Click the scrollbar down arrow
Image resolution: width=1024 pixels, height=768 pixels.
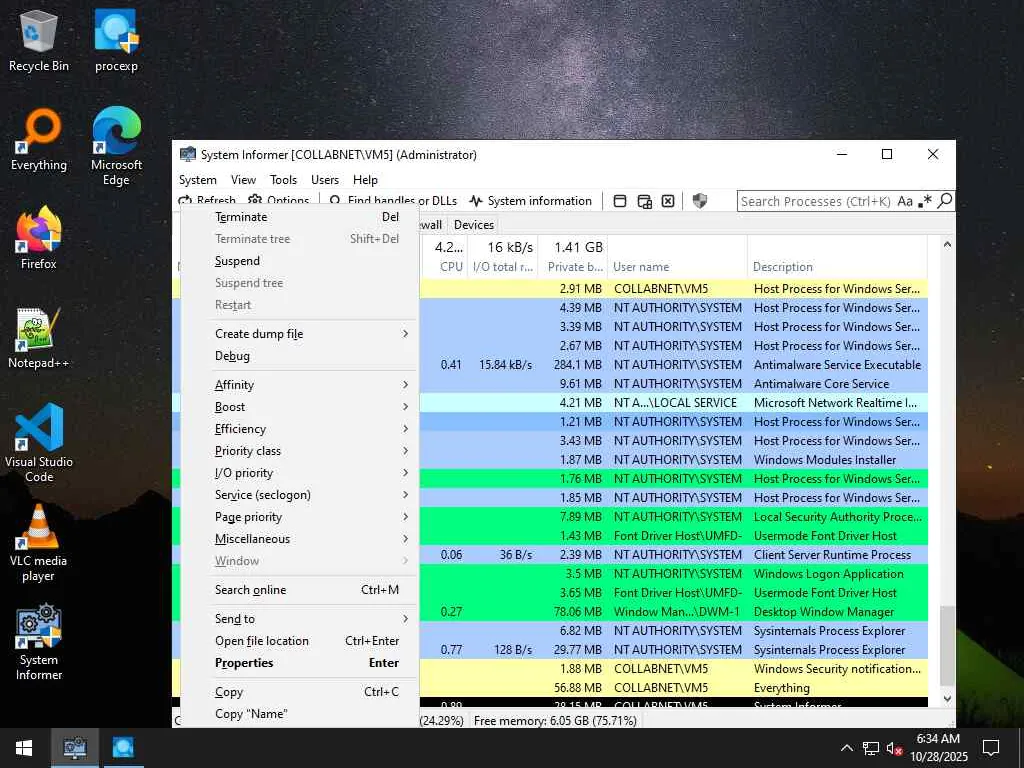coord(947,699)
